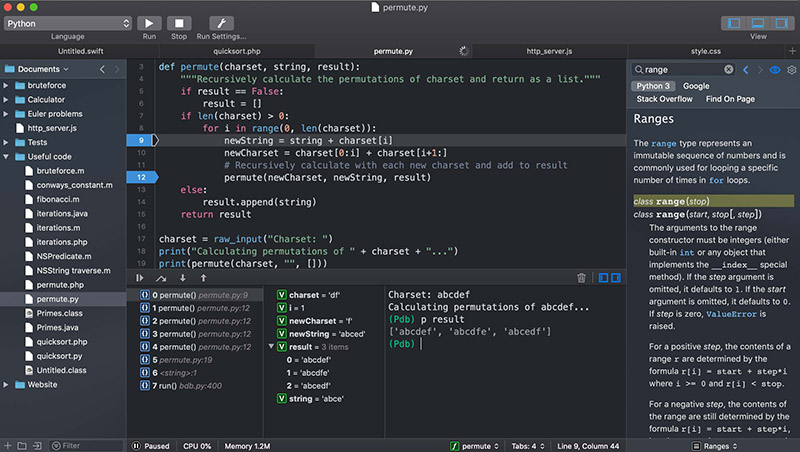Step into with down arrow
Screen dimensions: 800x452
point(183,278)
